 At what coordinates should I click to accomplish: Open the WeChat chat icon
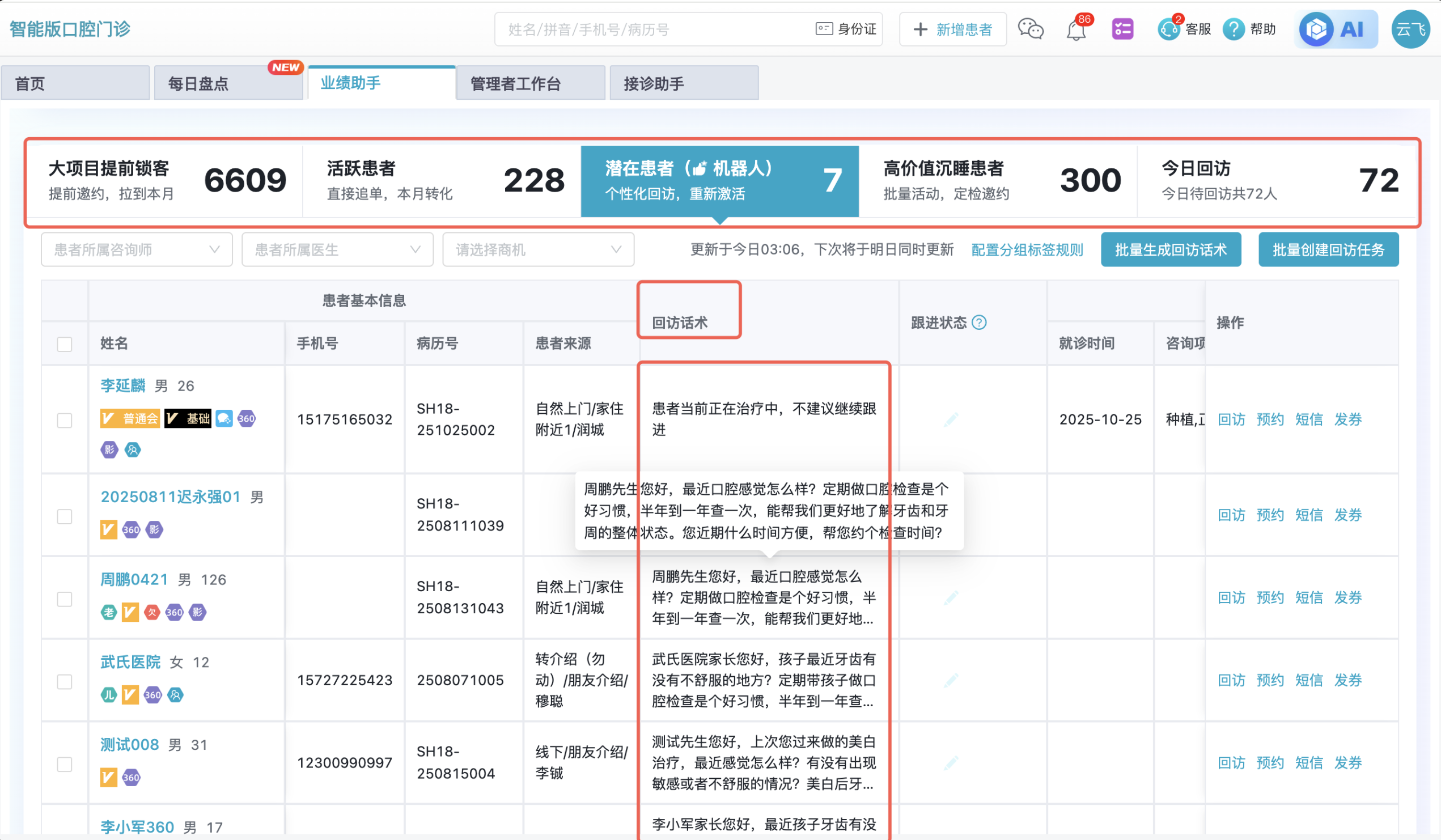[1031, 28]
